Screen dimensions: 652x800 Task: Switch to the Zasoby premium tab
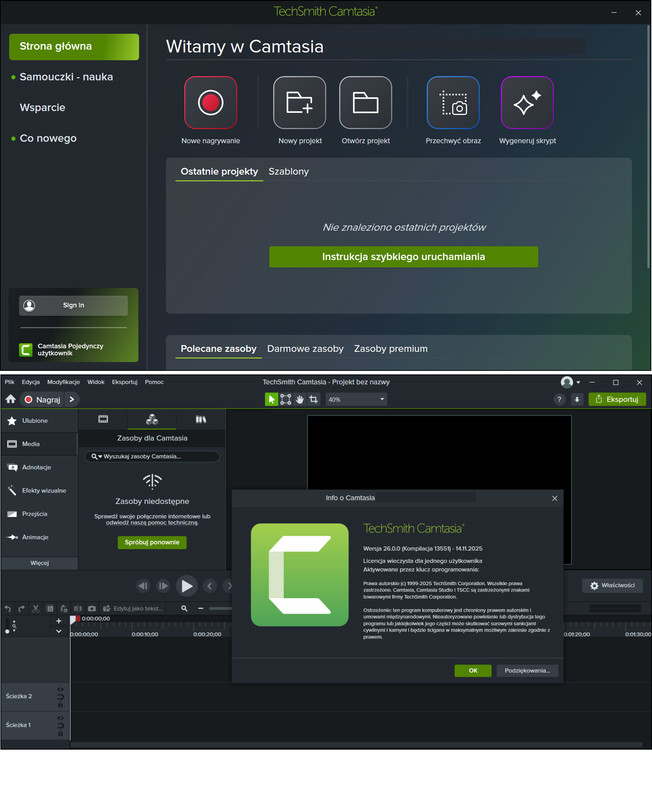[391, 349]
